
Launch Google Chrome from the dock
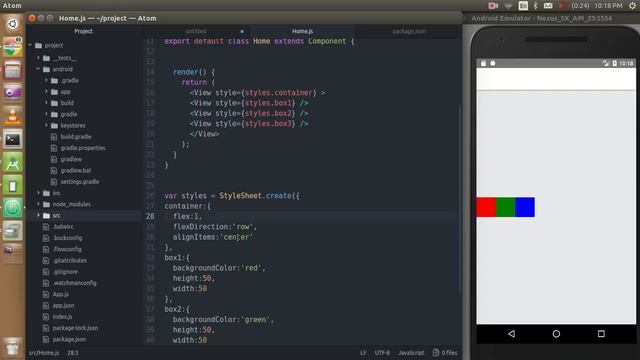(x=12, y=47)
